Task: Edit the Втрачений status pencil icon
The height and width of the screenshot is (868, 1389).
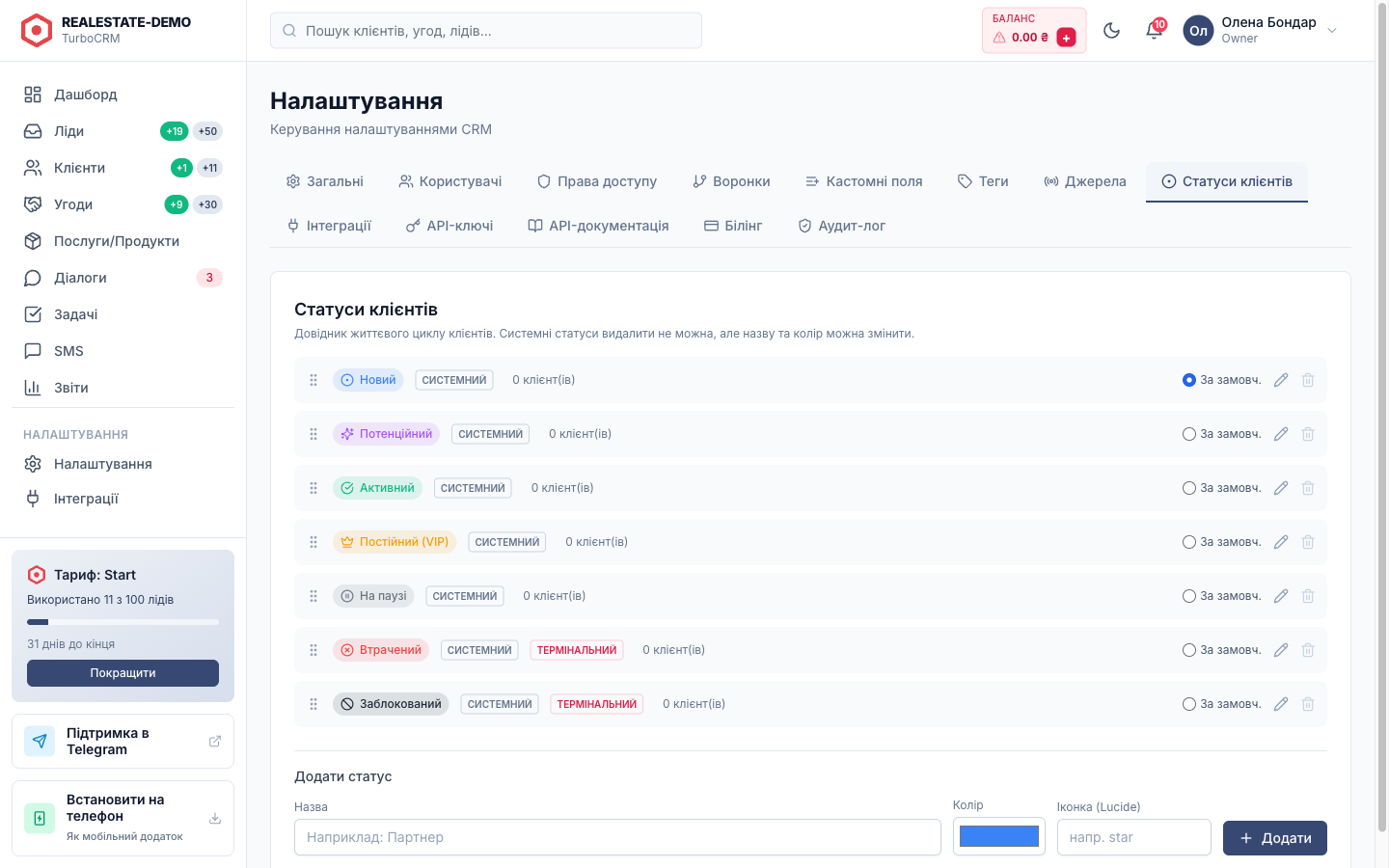Action: tap(1281, 650)
